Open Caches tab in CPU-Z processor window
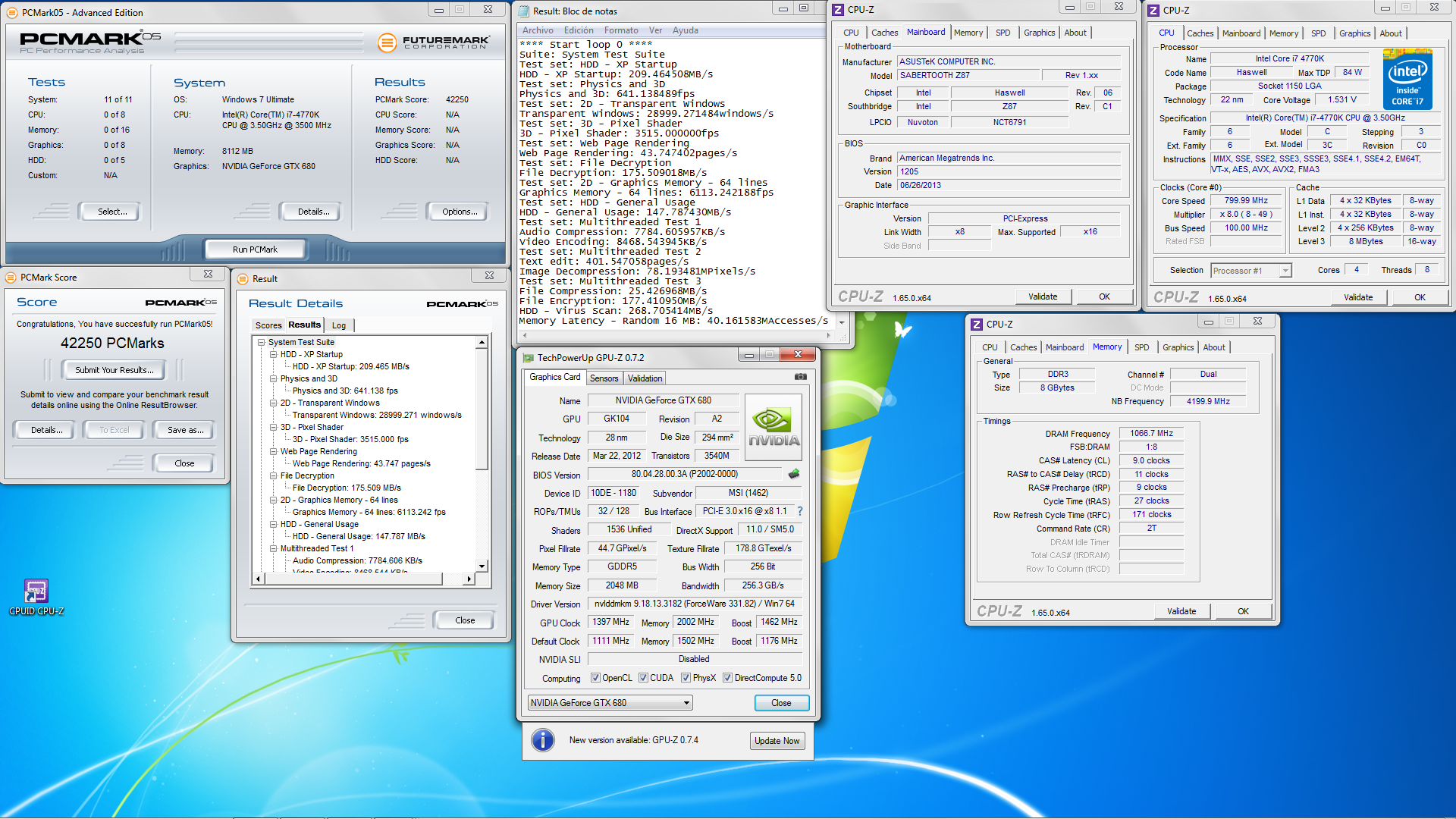 coord(1200,33)
